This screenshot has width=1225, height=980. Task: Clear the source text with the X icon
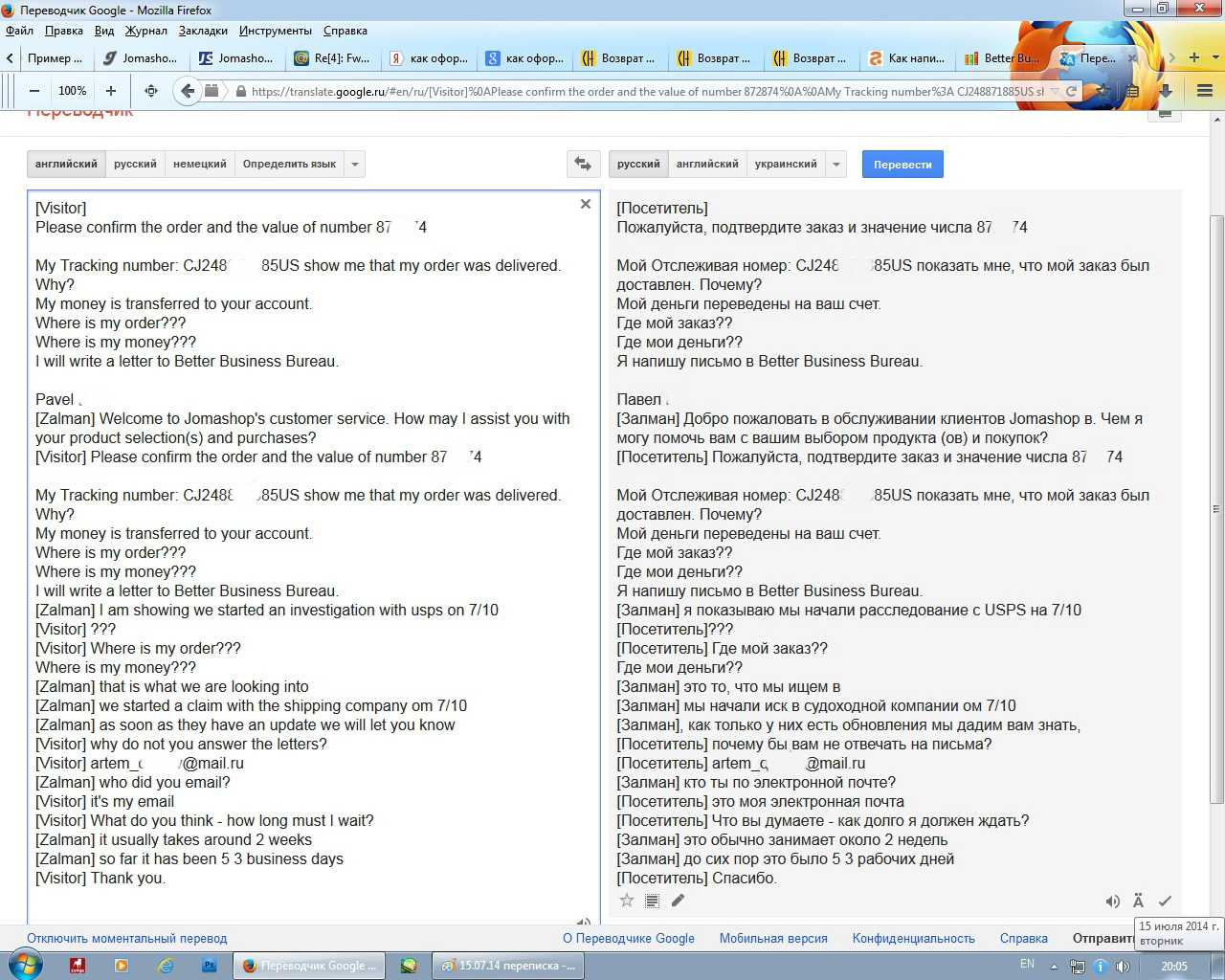(x=586, y=204)
